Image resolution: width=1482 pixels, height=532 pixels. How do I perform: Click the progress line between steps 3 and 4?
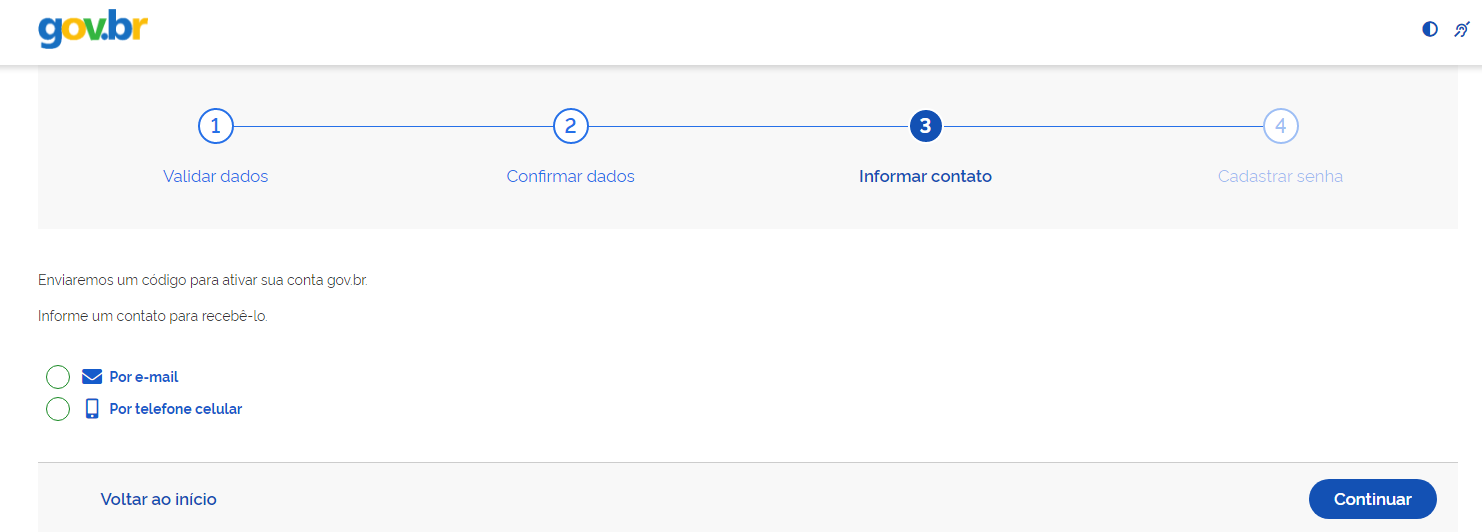pos(1102,126)
